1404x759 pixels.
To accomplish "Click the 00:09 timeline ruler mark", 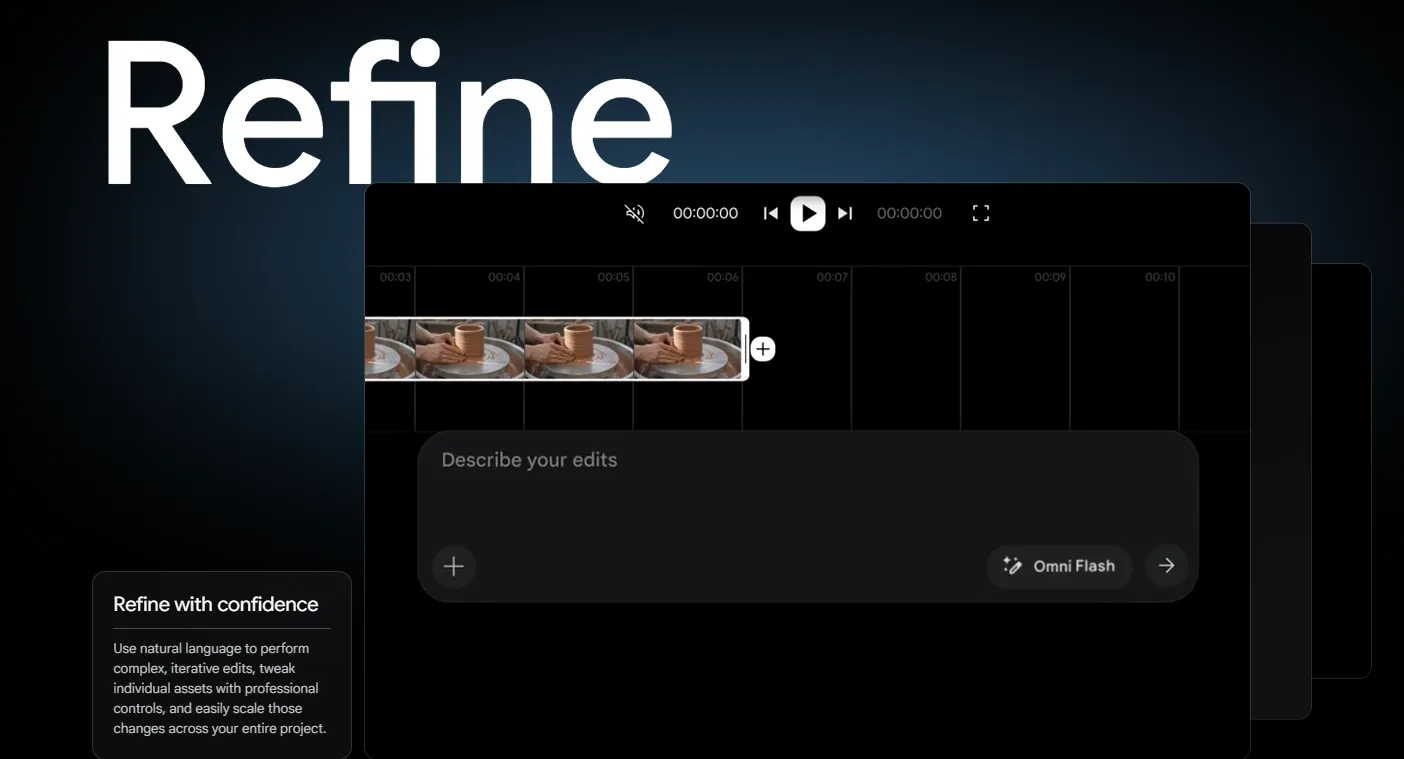I will coord(1050,277).
